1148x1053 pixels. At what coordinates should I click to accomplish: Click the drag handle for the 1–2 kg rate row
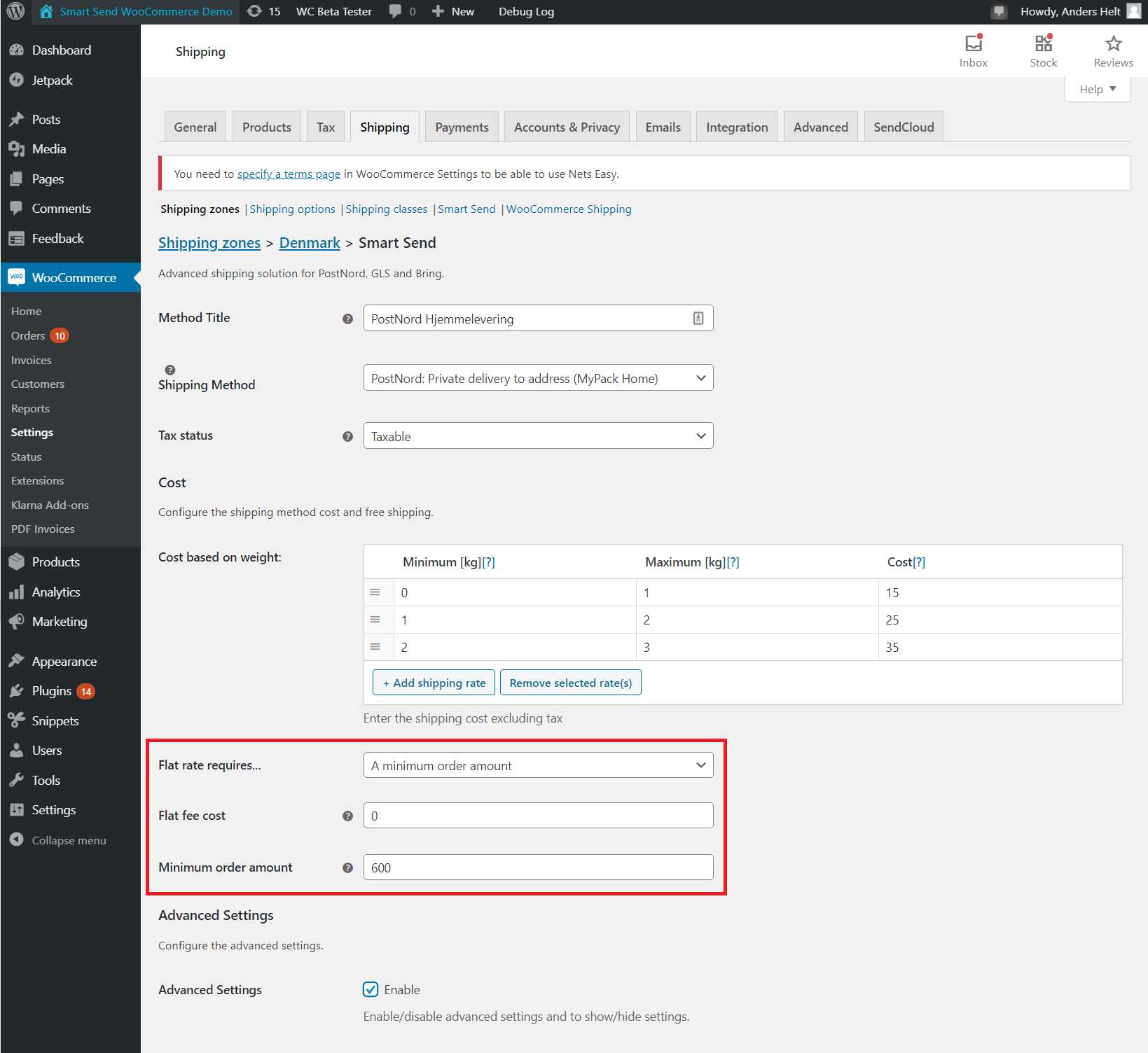[375, 620]
